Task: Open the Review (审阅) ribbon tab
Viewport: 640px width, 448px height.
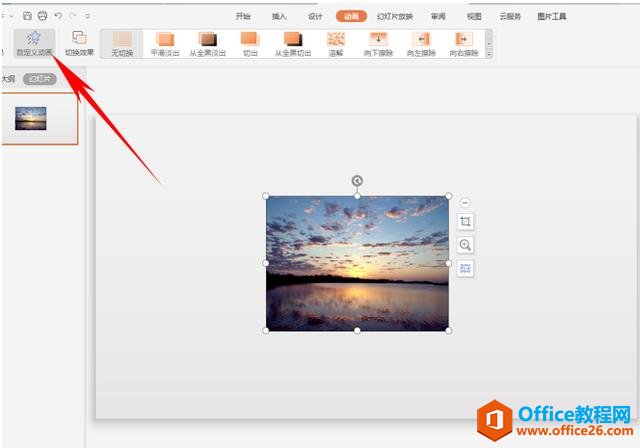Action: 438,16
